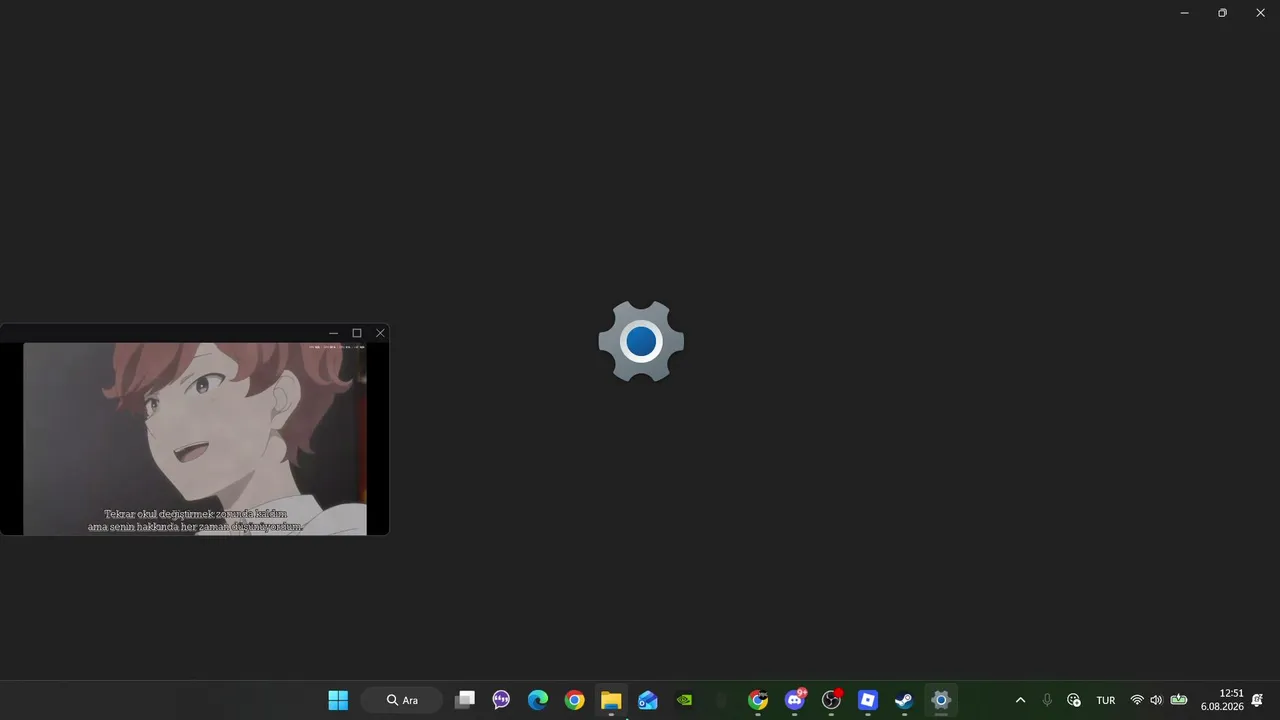Open Wi-Fi network quick settings
The width and height of the screenshot is (1280, 720).
[x=1137, y=700]
